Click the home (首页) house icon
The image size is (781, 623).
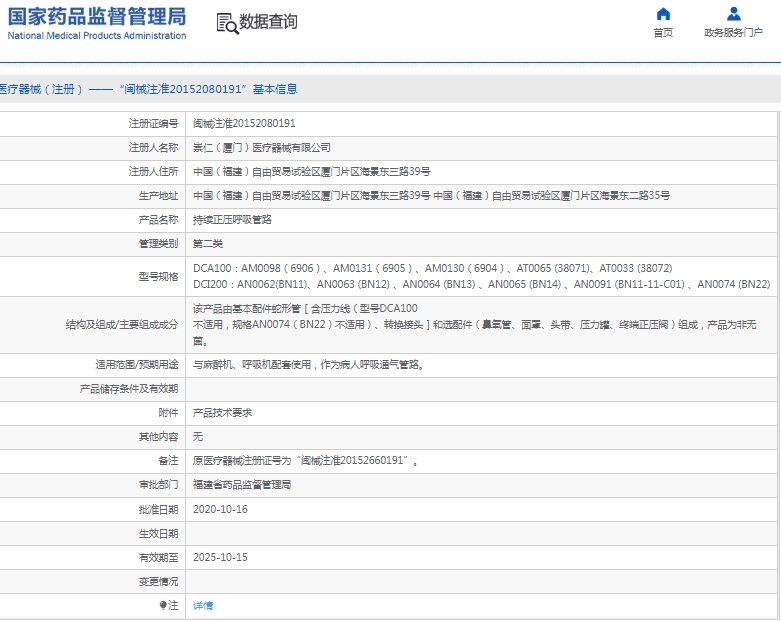[663, 13]
